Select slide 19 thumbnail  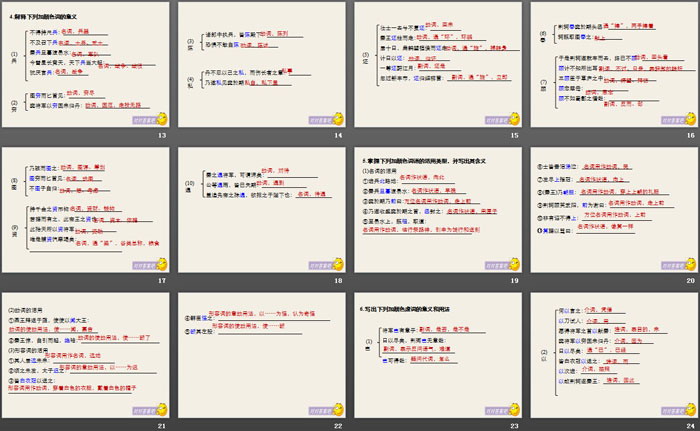click(x=438, y=210)
